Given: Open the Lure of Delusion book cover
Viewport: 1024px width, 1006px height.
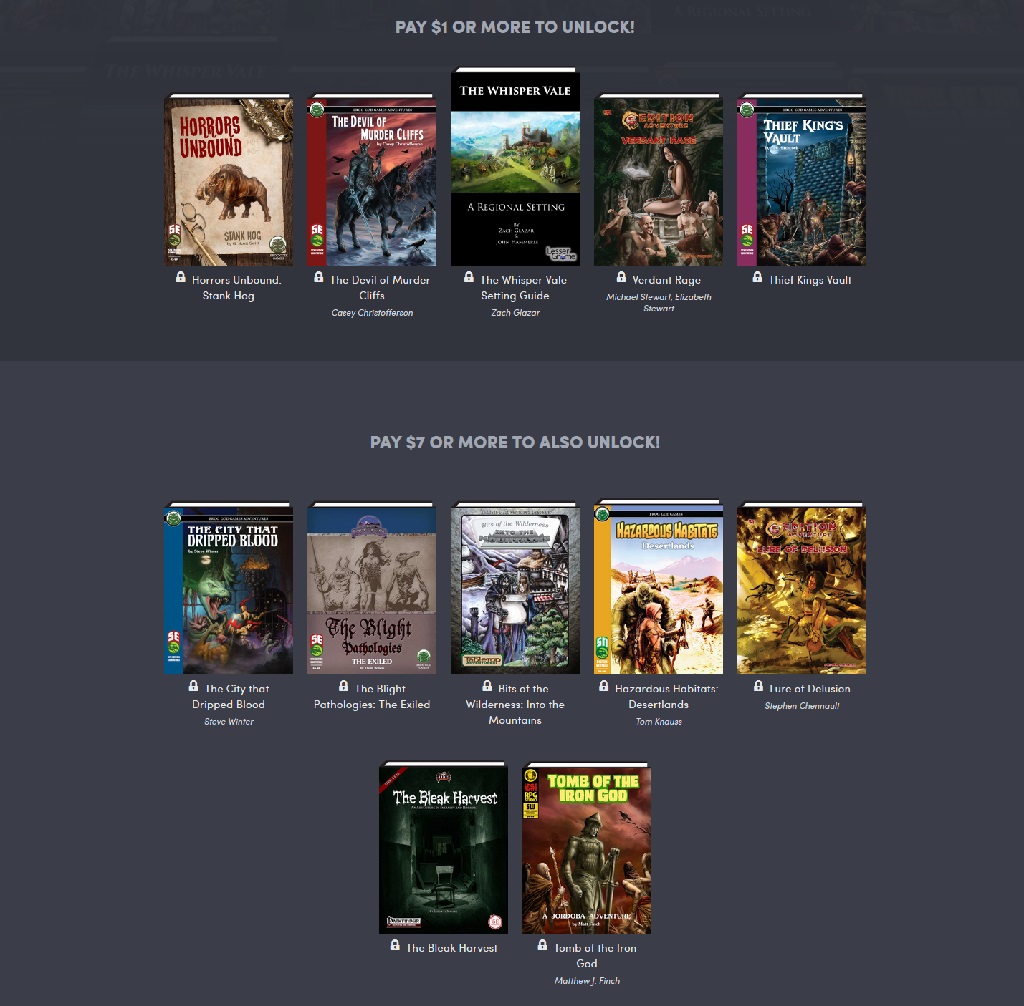Looking at the screenshot, I should click(x=801, y=588).
